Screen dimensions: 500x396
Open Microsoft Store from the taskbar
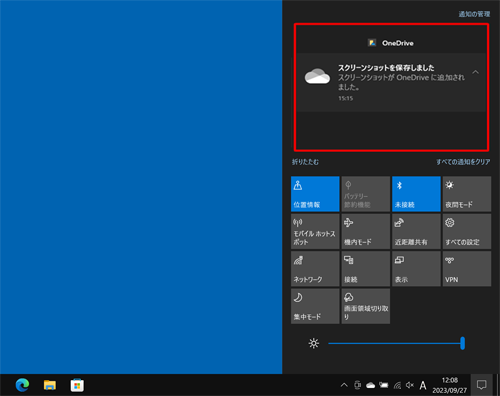pyautogui.click(x=77, y=385)
